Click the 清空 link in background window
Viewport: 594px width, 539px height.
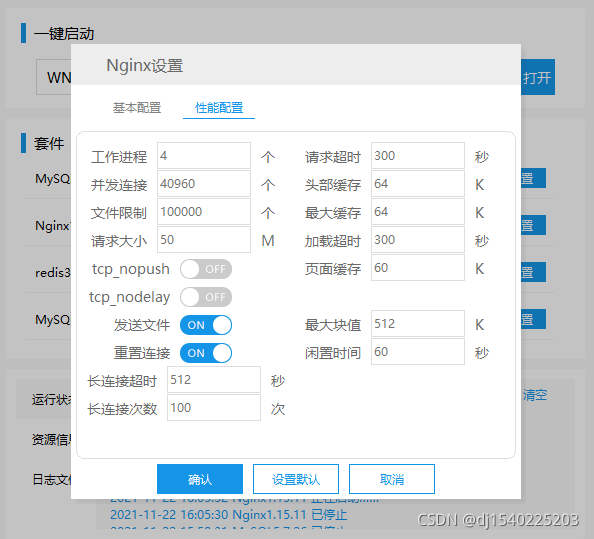pyautogui.click(x=535, y=395)
